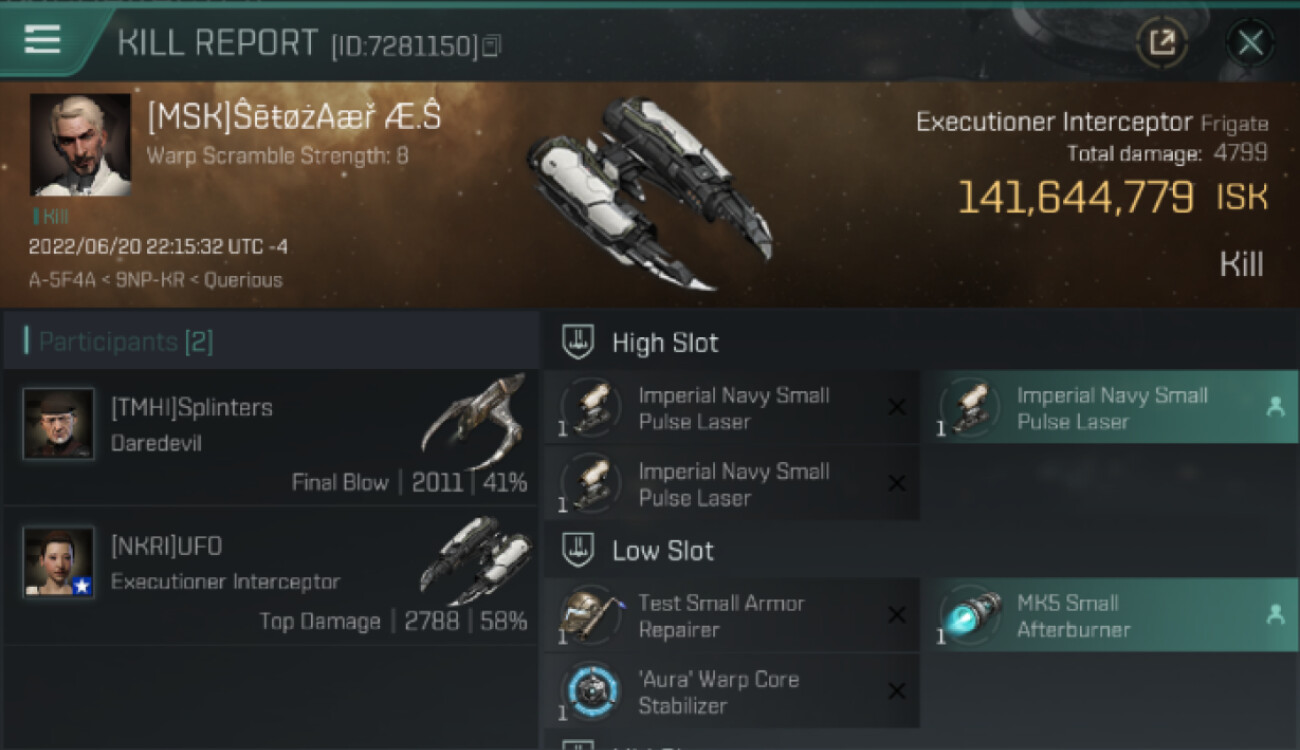
Task: Open the highlighted Imperial Navy Small Pulse Laser
Action: click(x=1108, y=408)
